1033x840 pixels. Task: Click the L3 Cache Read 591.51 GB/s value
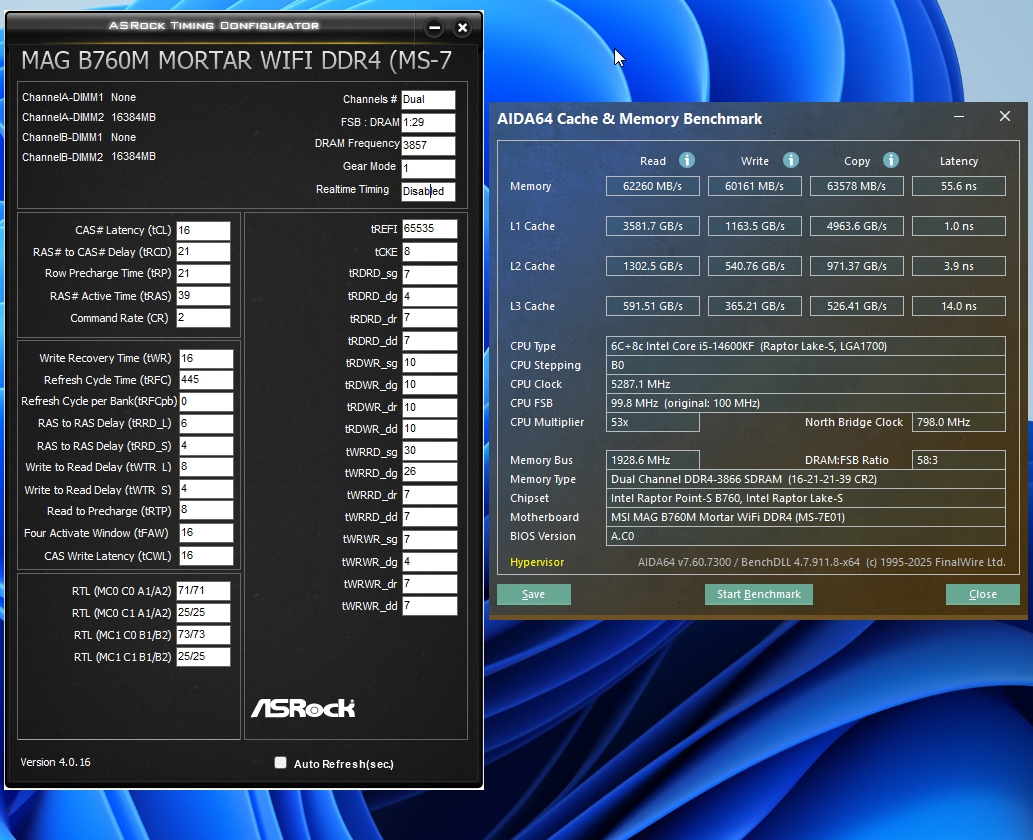(x=652, y=306)
